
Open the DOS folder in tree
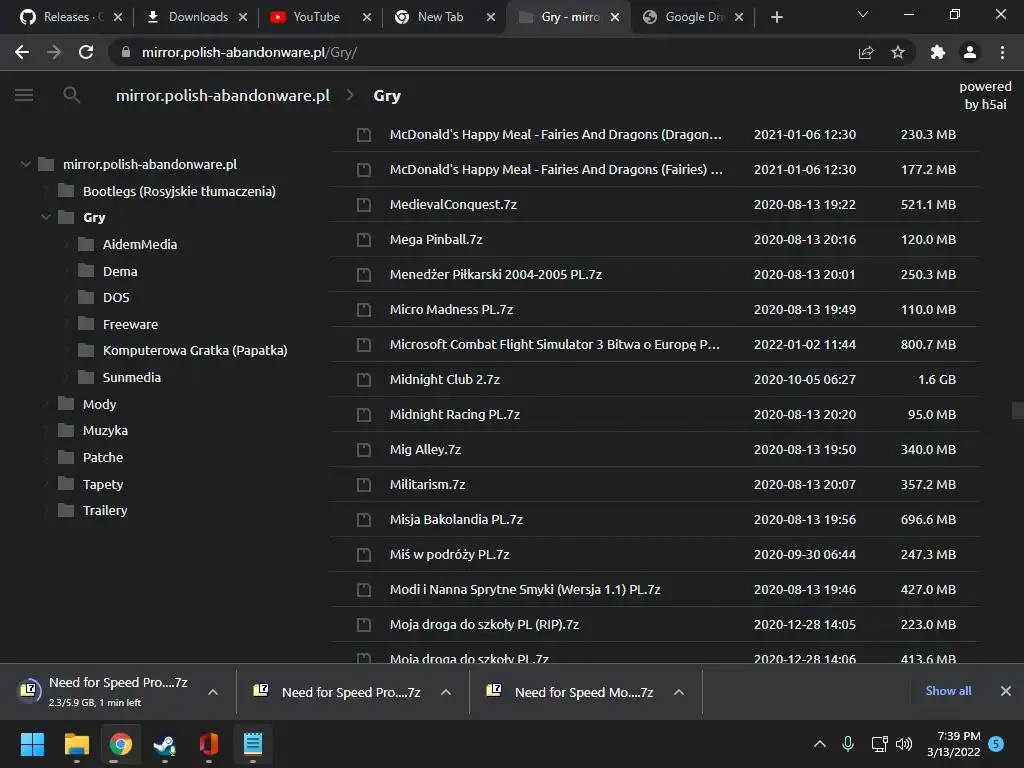tap(116, 297)
